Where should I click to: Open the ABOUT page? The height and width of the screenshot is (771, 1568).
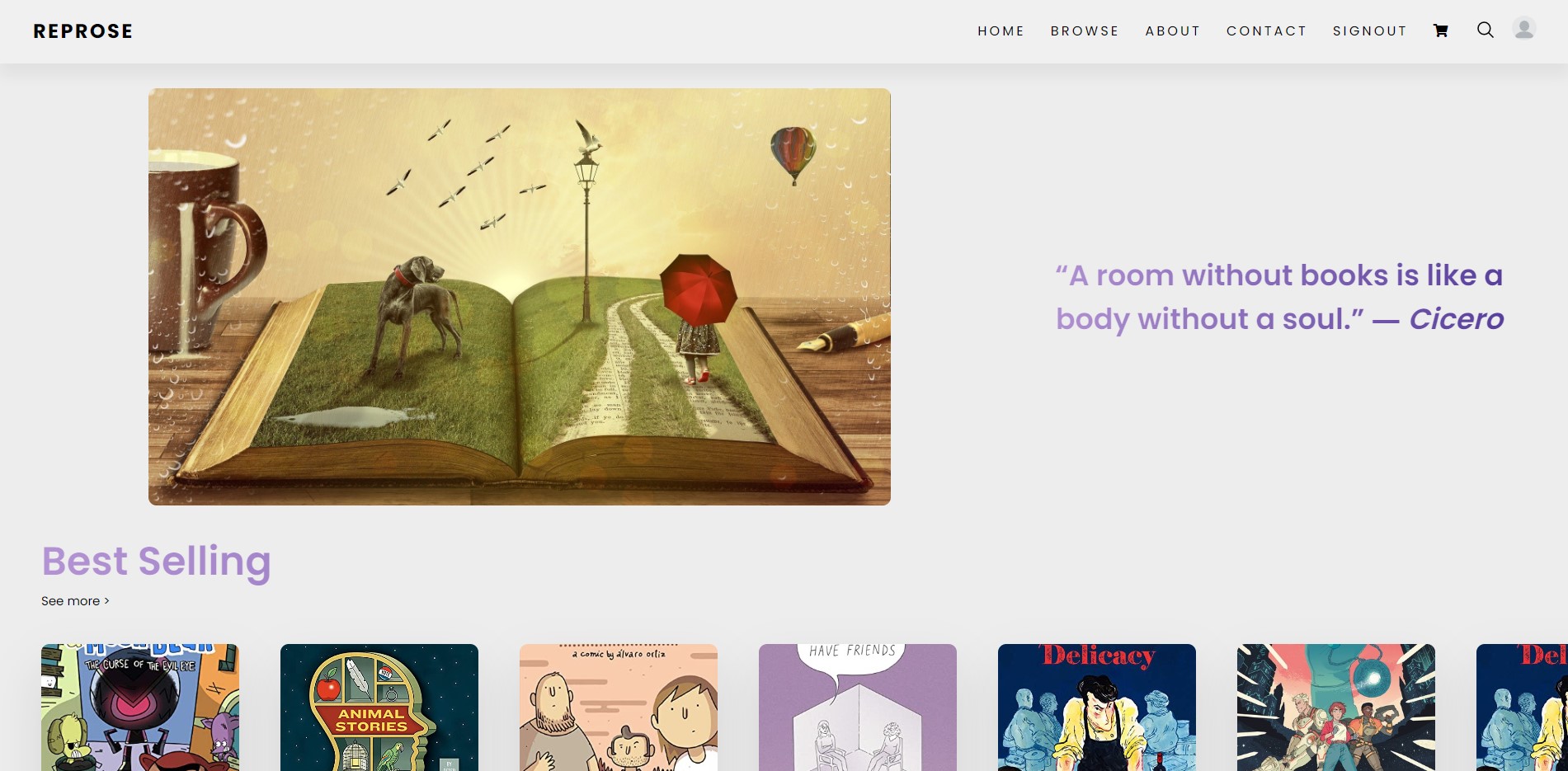(1172, 31)
